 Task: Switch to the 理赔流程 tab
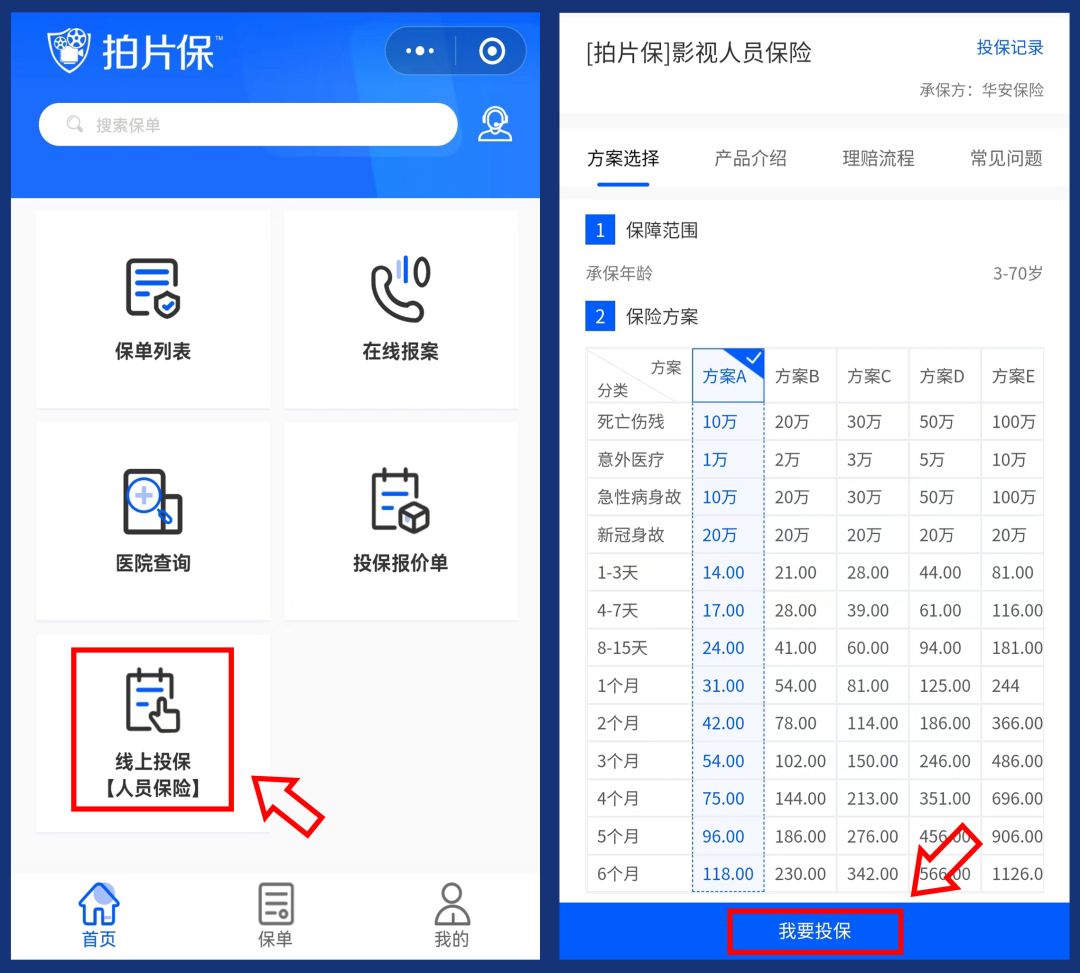[x=878, y=158]
